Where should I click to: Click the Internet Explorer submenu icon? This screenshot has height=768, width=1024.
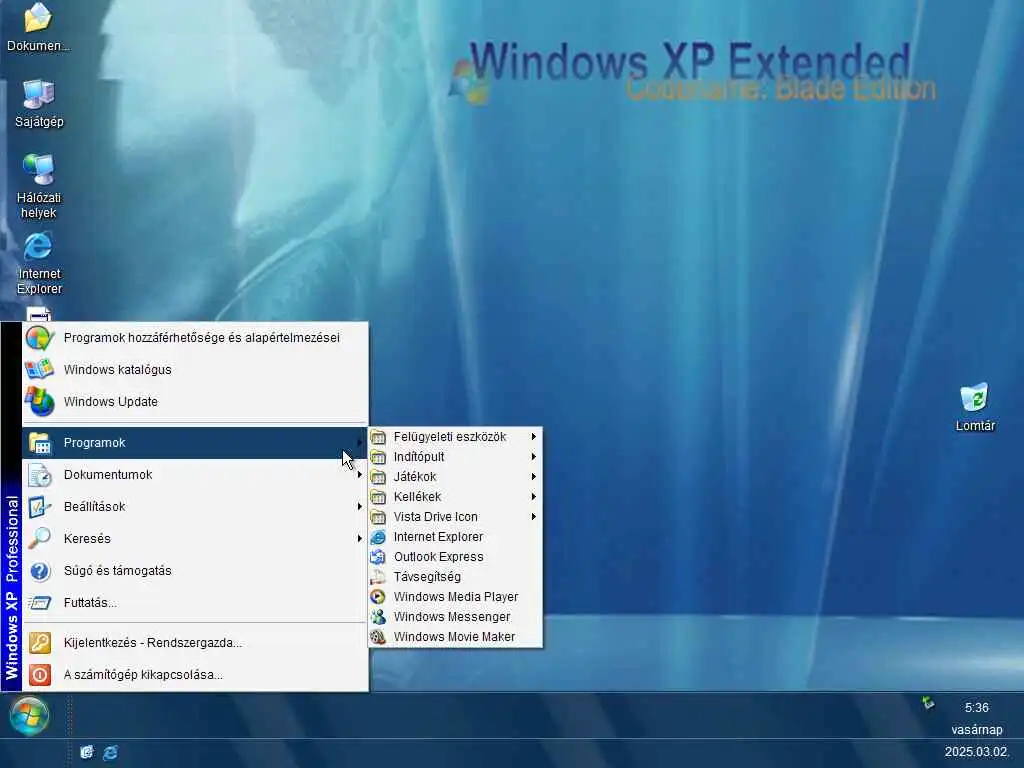coord(378,537)
